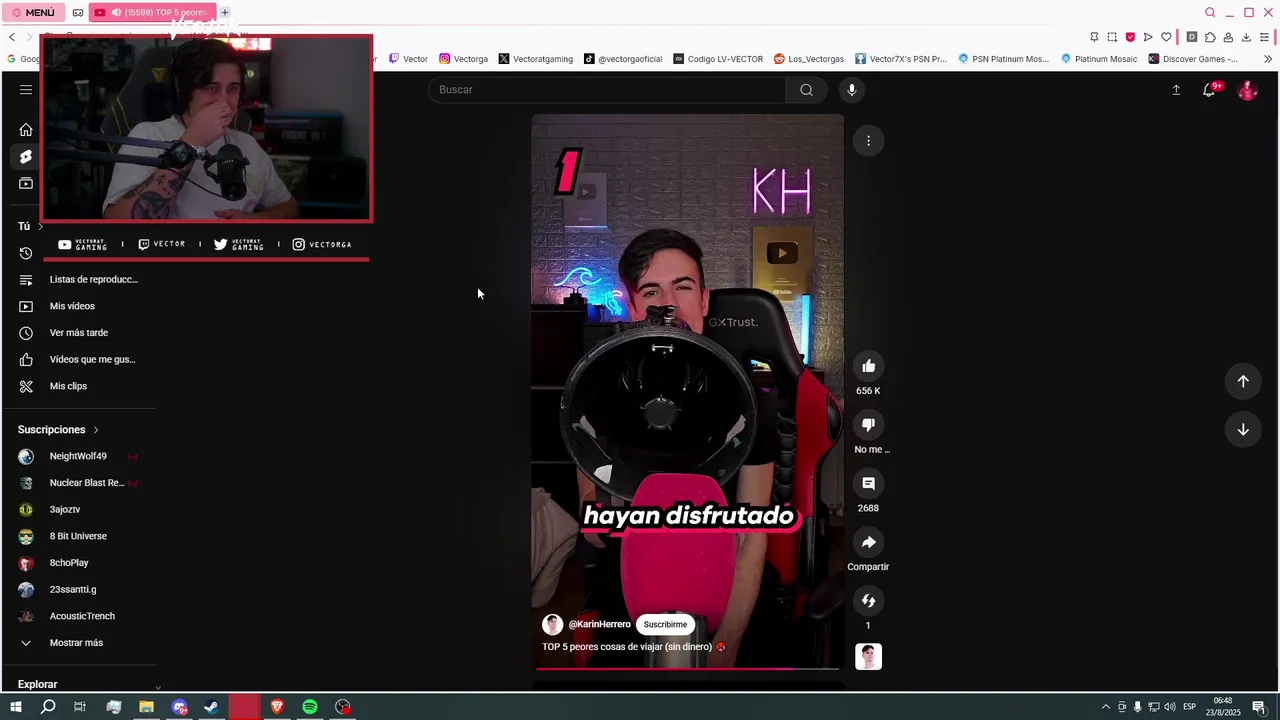Open 8 Bit Universe subscription channel

coord(80,536)
